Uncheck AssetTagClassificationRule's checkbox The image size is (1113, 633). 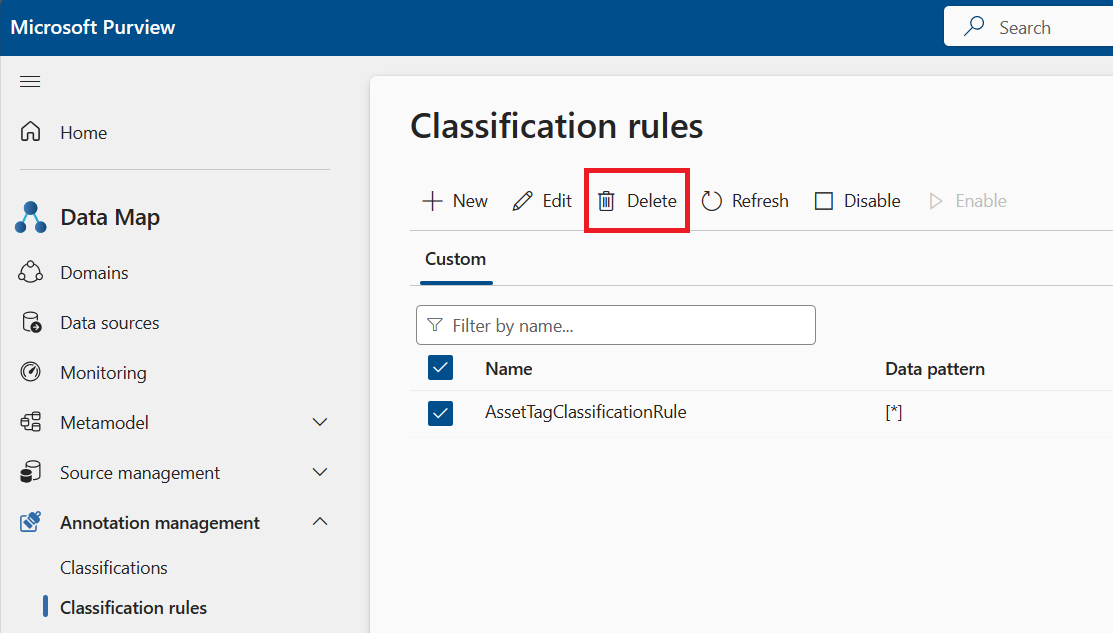pyautogui.click(x=440, y=413)
